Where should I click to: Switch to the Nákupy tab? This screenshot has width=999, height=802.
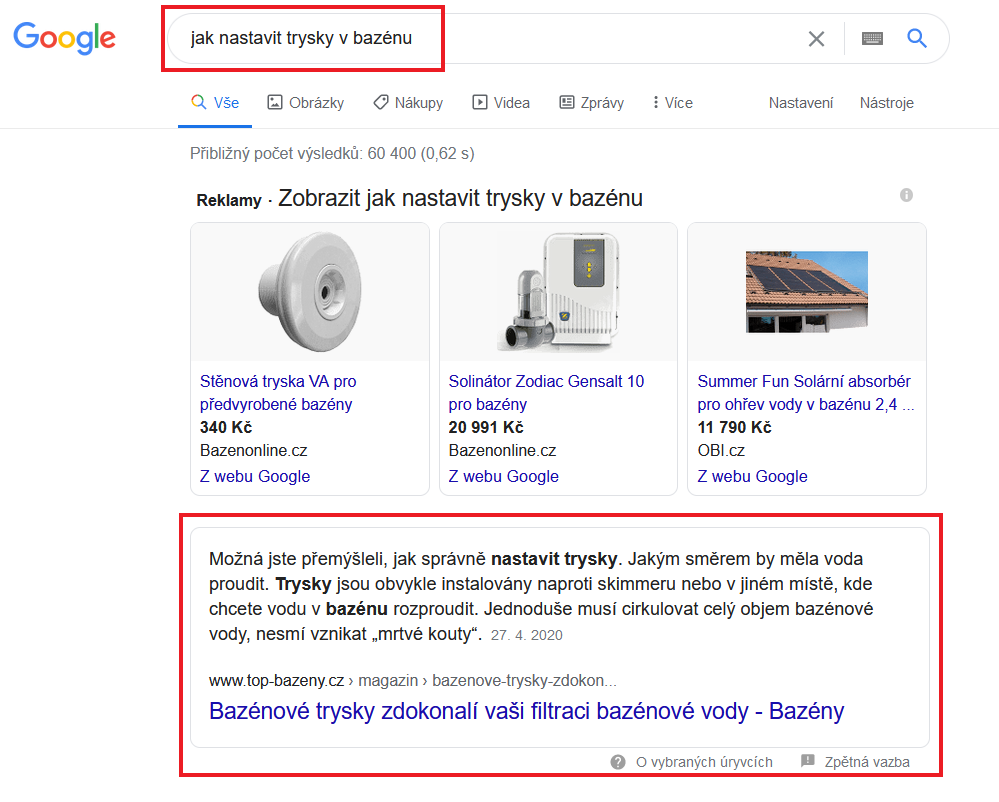click(407, 103)
